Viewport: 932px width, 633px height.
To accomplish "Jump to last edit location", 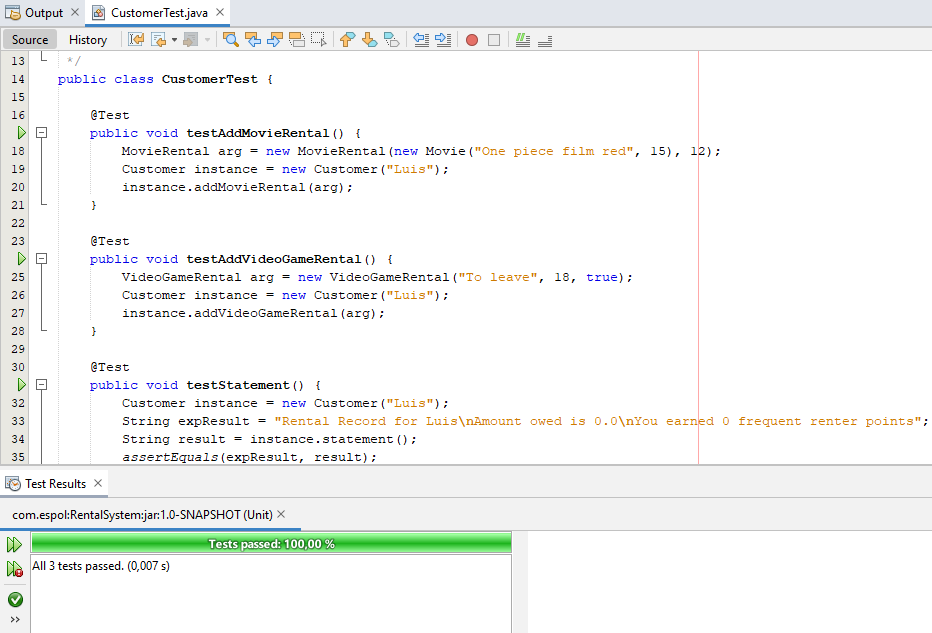I will point(138,40).
